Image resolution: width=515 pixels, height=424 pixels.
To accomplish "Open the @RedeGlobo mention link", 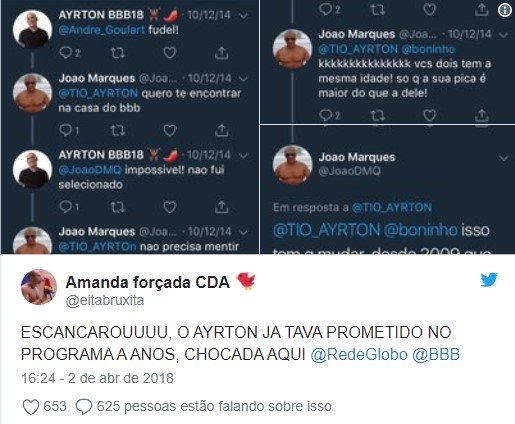I will (359, 354).
